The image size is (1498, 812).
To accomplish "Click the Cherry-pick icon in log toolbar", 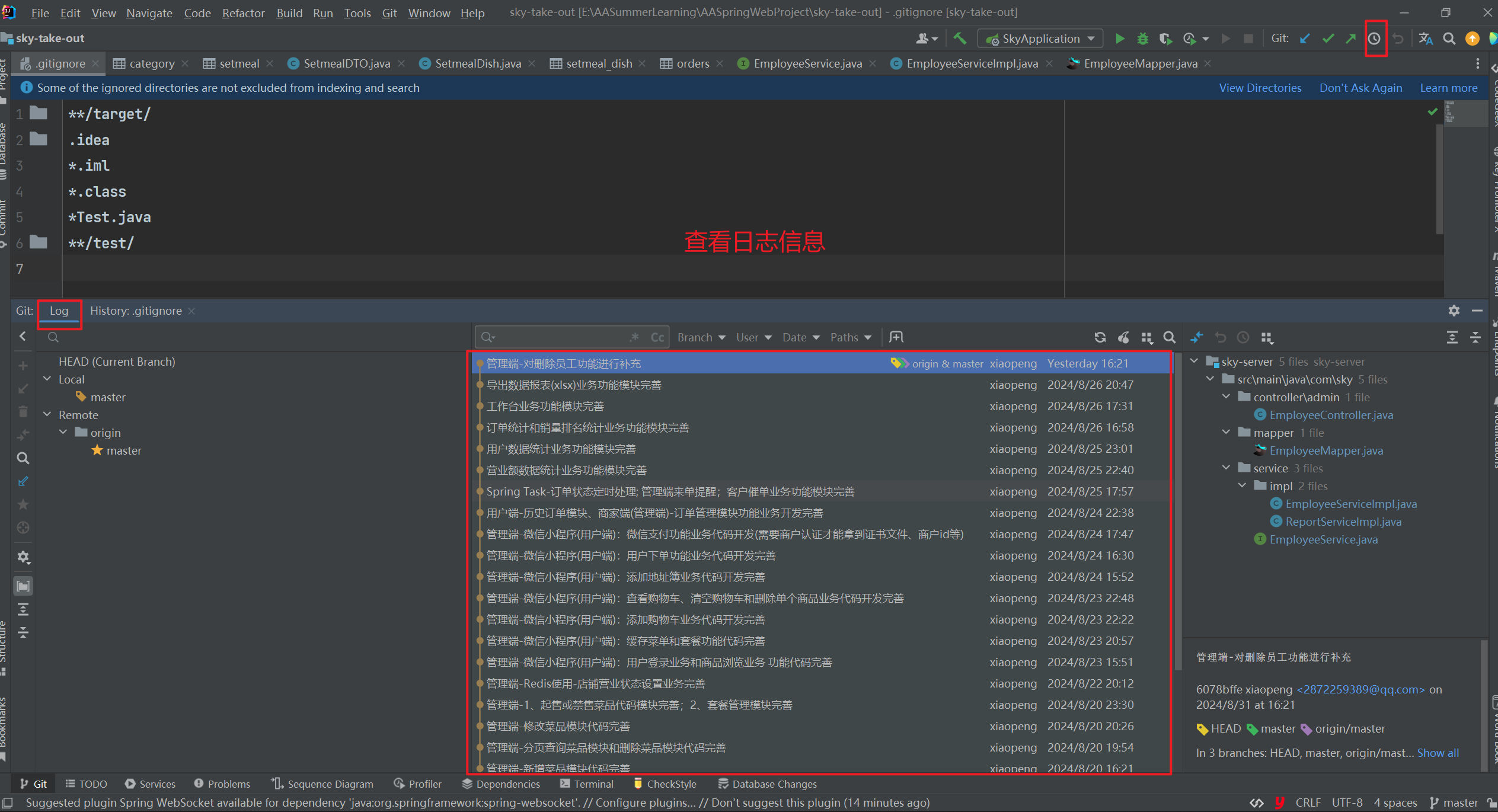I will point(1123,337).
